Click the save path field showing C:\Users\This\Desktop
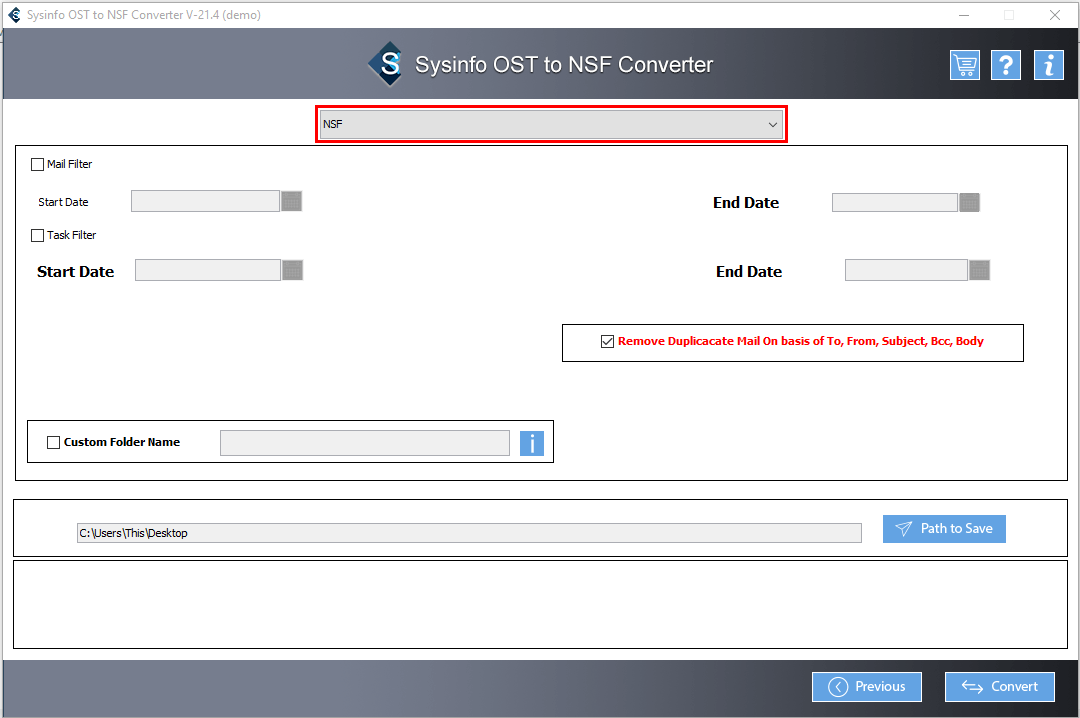 click(x=469, y=533)
